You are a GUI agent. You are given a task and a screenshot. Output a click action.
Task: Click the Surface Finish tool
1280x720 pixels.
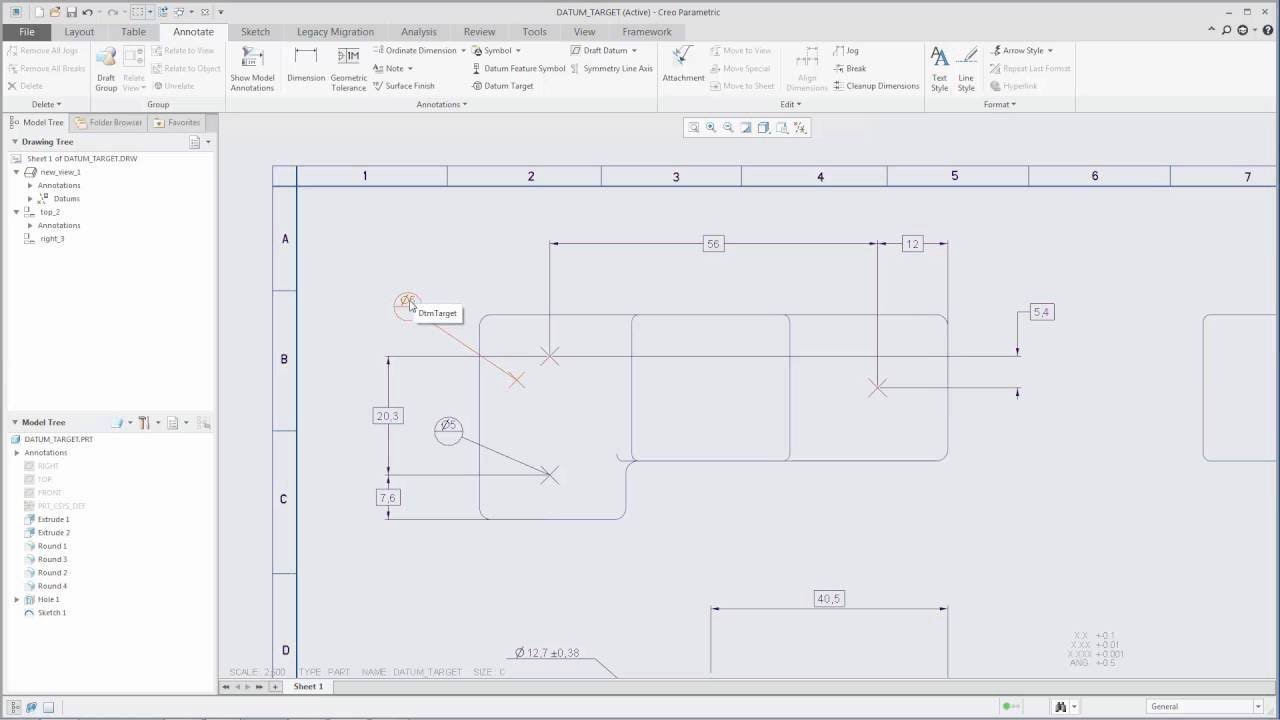(403, 86)
